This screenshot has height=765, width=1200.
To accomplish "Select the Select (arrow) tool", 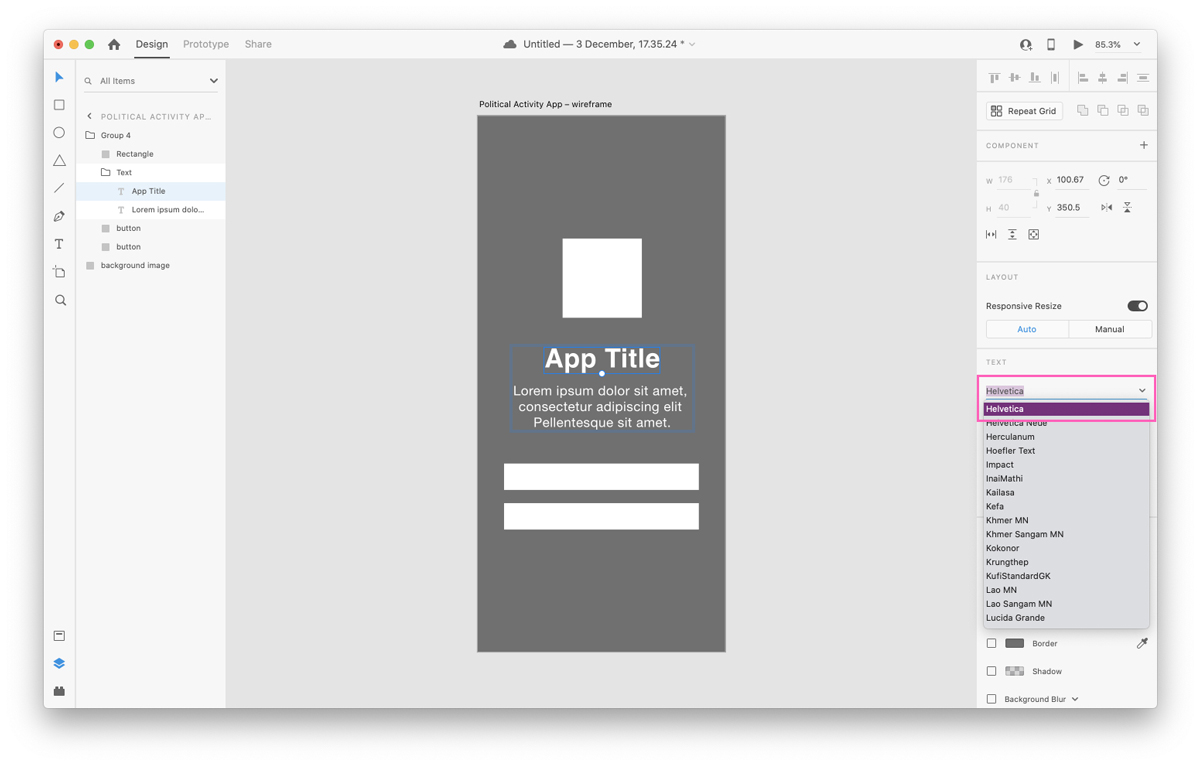I will 59,77.
